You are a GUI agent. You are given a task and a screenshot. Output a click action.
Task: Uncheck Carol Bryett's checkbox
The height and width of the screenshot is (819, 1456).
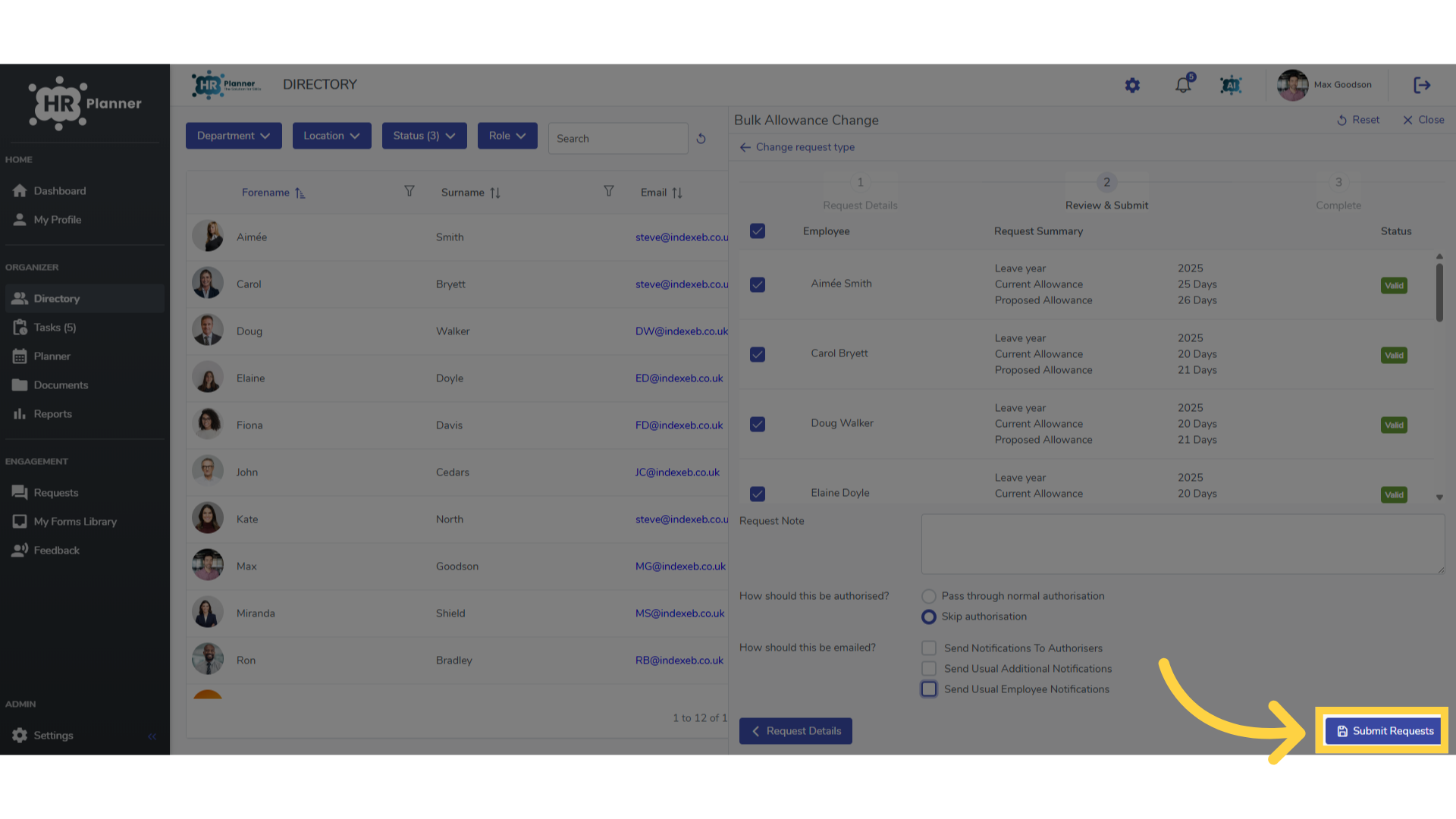pyautogui.click(x=758, y=354)
